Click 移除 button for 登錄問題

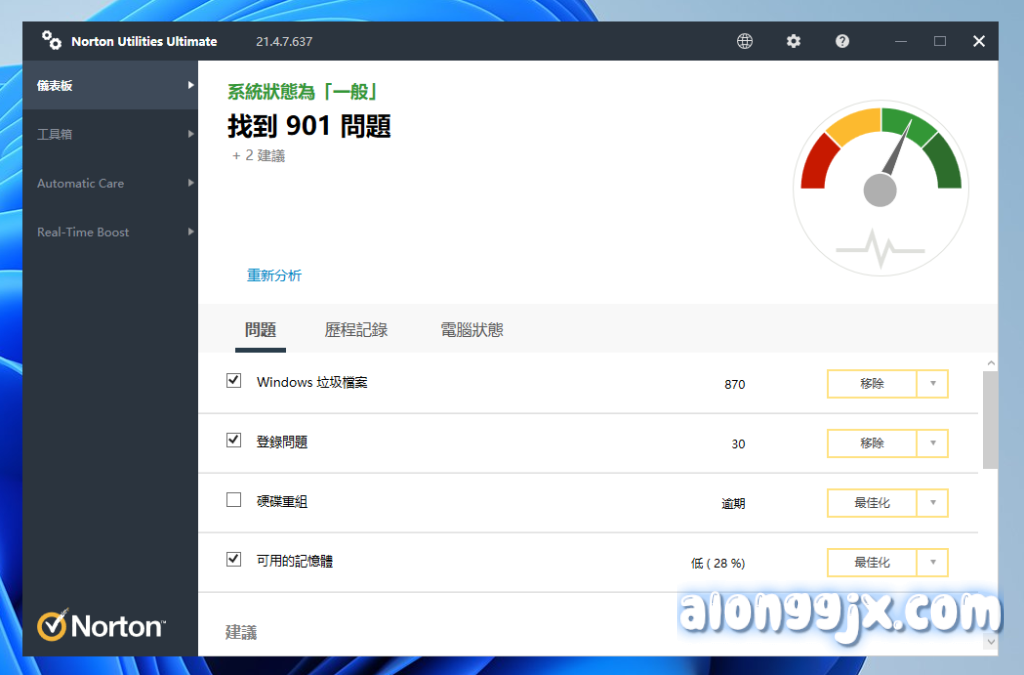coord(871,443)
